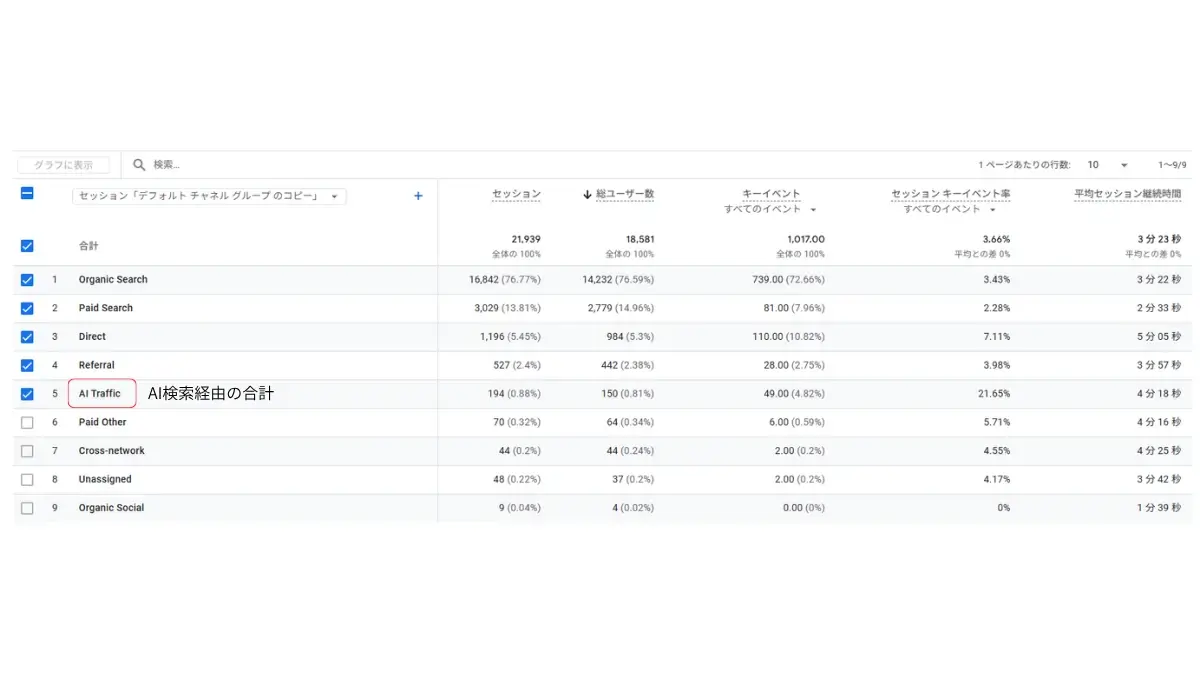Sort by セッション column header
This screenshot has height=675, width=1200.
coord(516,194)
